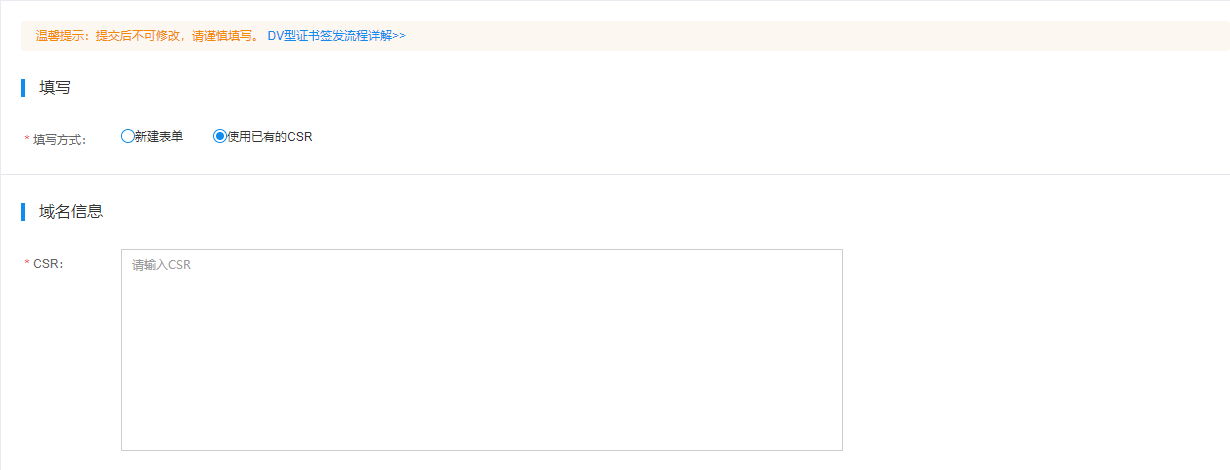1230x470 pixels.
Task: Click the 填写 section heading
Action: coord(55,88)
